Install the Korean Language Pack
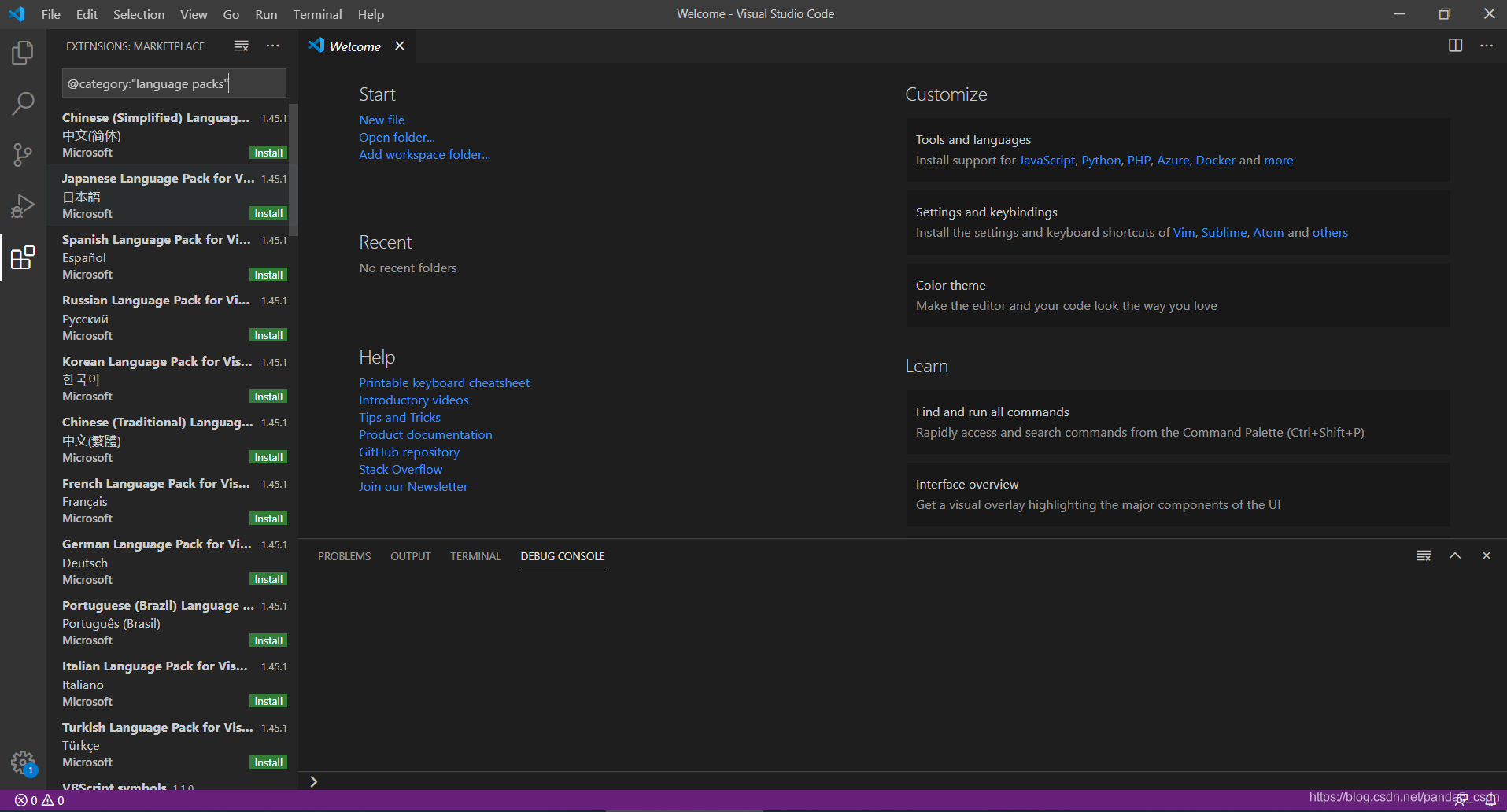This screenshot has width=1507, height=812. (x=268, y=397)
